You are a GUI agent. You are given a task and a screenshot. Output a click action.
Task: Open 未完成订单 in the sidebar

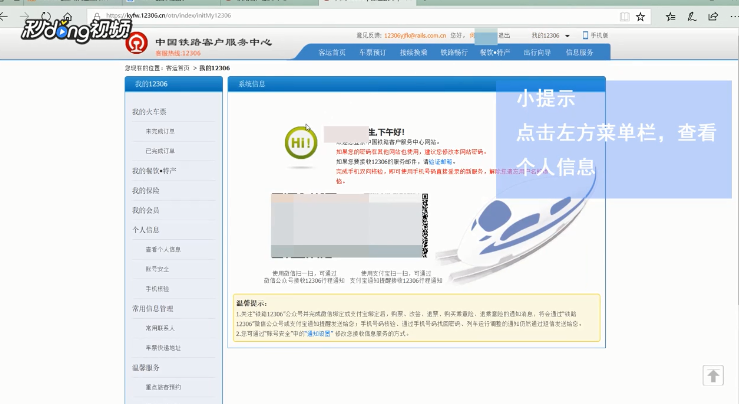point(160,132)
